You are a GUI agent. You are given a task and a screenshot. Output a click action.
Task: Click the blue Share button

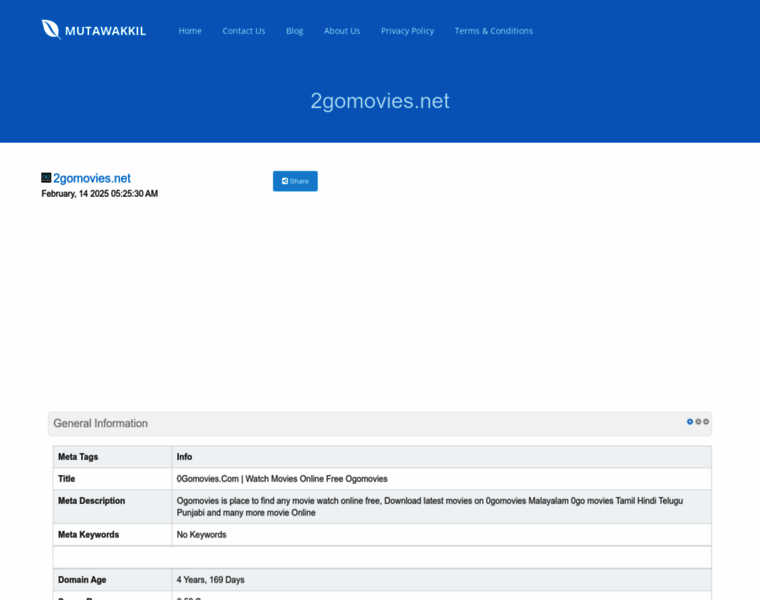point(295,181)
